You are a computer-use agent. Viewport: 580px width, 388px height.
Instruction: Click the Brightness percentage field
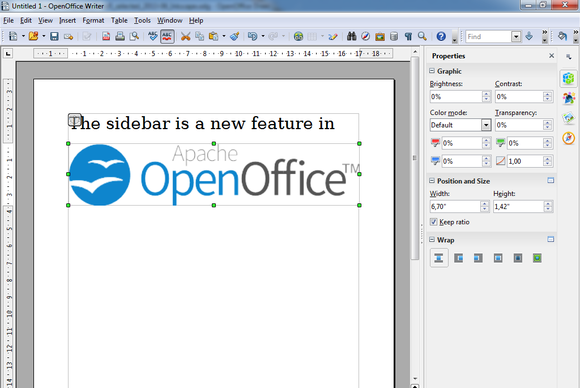(x=456, y=97)
